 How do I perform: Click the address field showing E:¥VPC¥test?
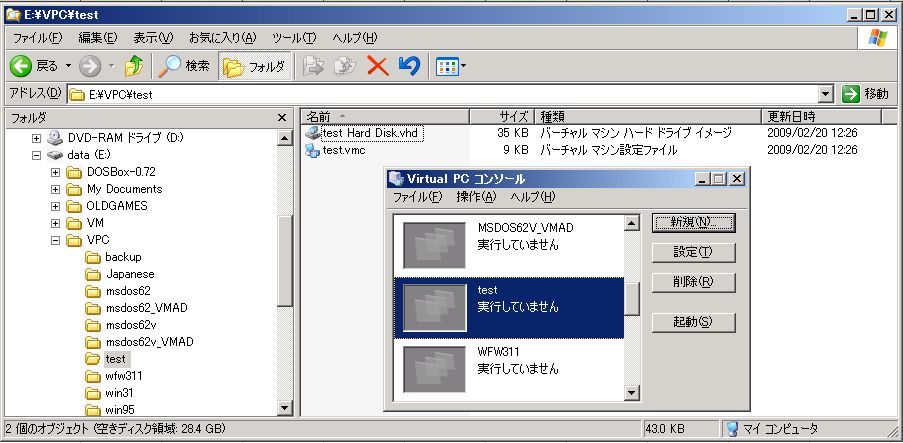(x=443, y=94)
